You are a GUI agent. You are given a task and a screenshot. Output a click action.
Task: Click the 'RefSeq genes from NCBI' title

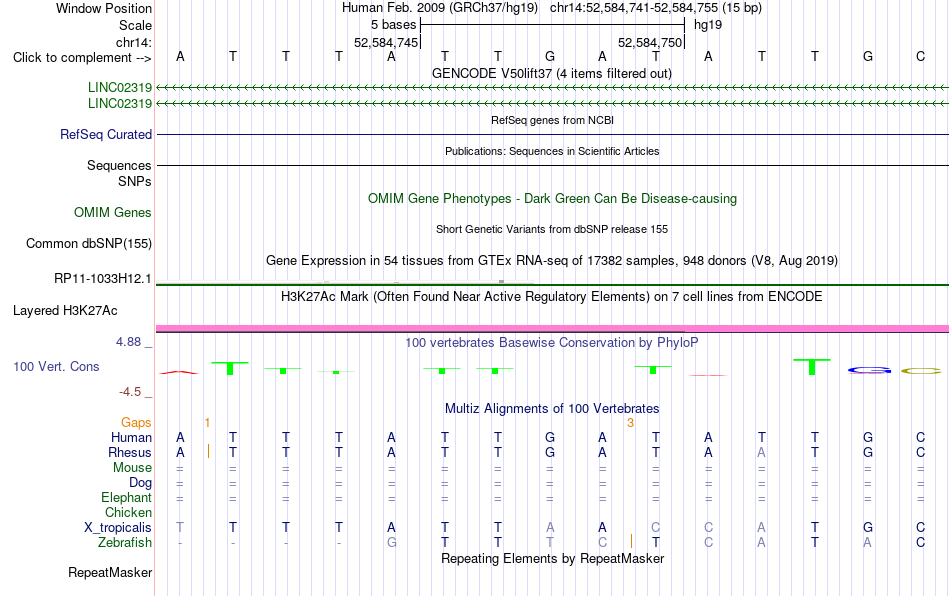[552, 120]
